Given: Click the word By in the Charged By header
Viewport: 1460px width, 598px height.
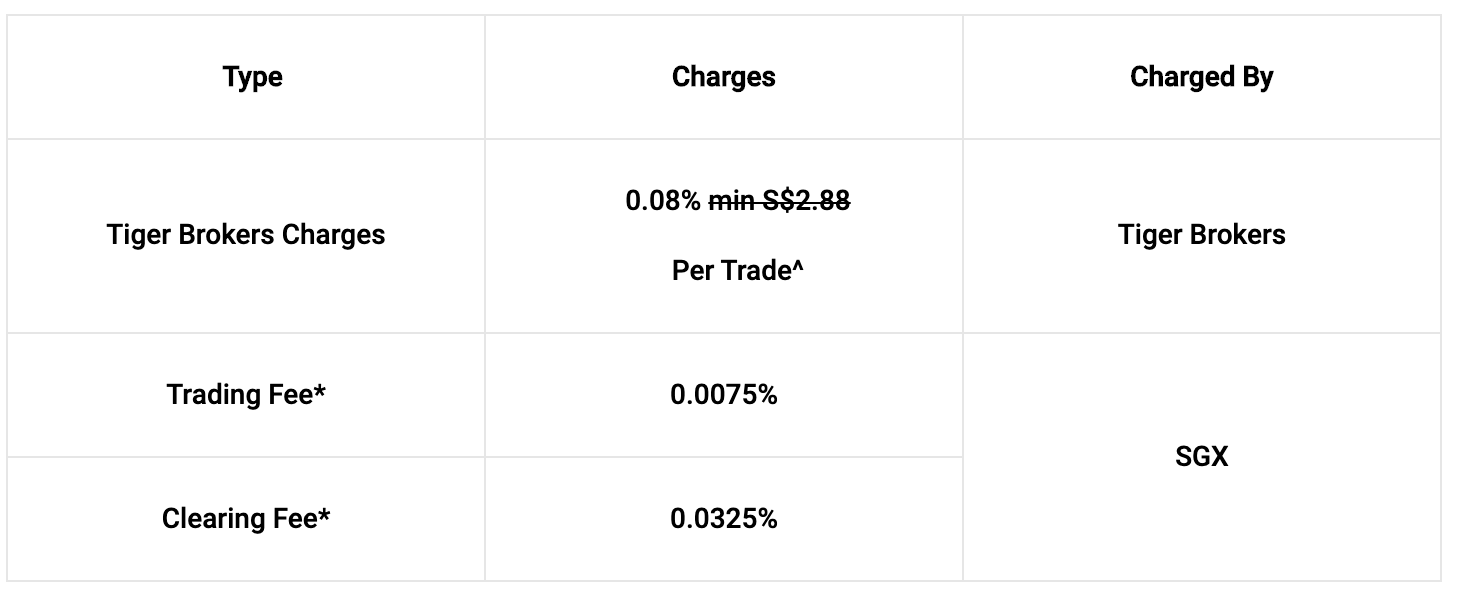Looking at the screenshot, I should (x=1258, y=77).
